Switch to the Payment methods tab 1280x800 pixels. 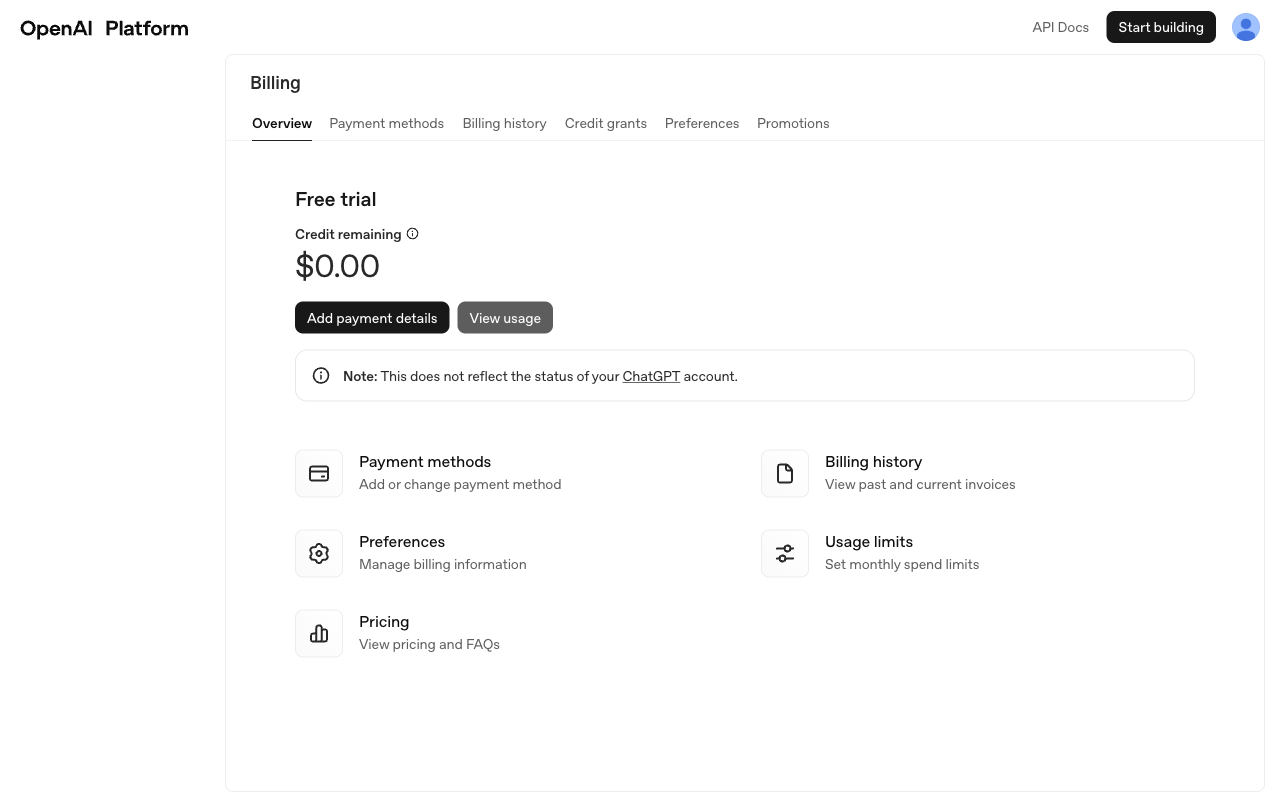(386, 123)
